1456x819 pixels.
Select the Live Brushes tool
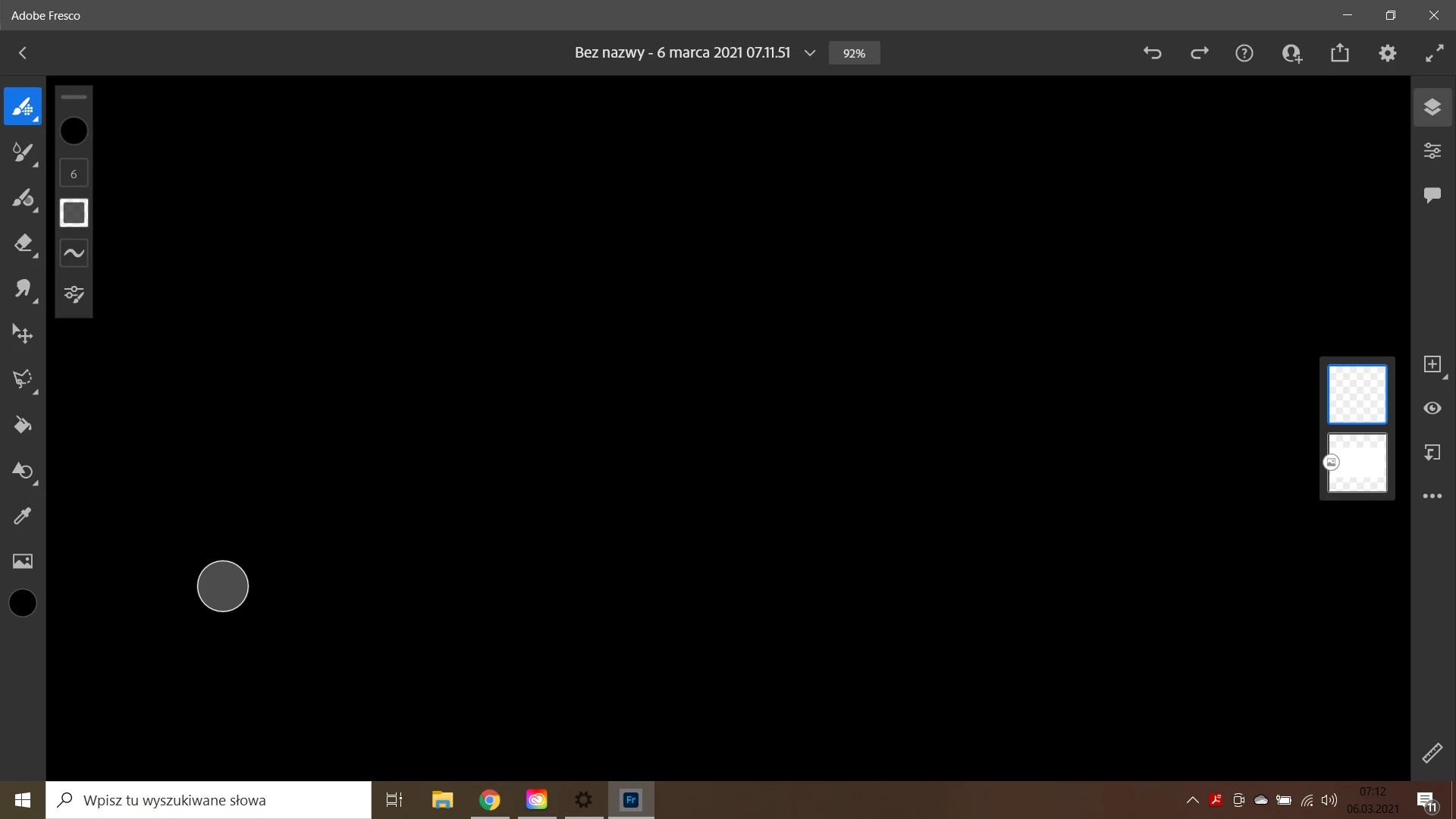pyautogui.click(x=23, y=152)
